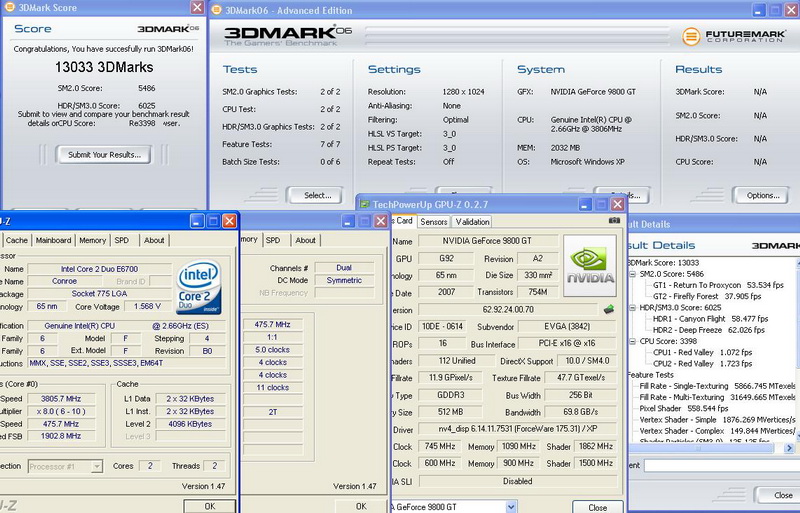Click the Result Details horizontal scrollbar arrow
The width and height of the screenshot is (800, 513).
click(x=789, y=448)
